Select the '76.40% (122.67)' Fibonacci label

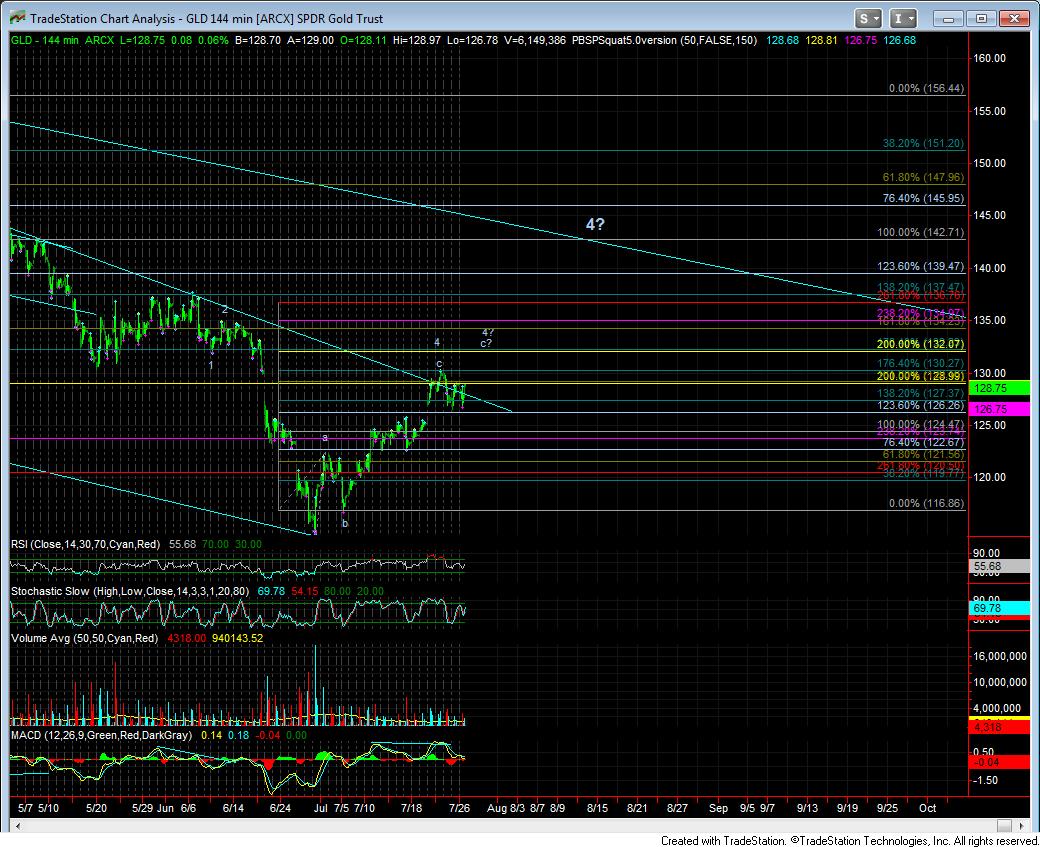pyautogui.click(x=923, y=442)
